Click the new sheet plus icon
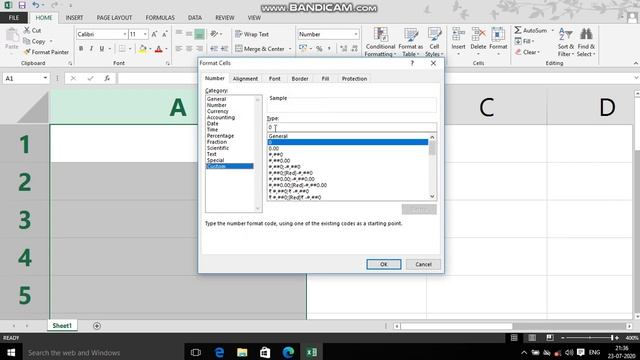Image resolution: width=640 pixels, height=360 pixels. 97,326
